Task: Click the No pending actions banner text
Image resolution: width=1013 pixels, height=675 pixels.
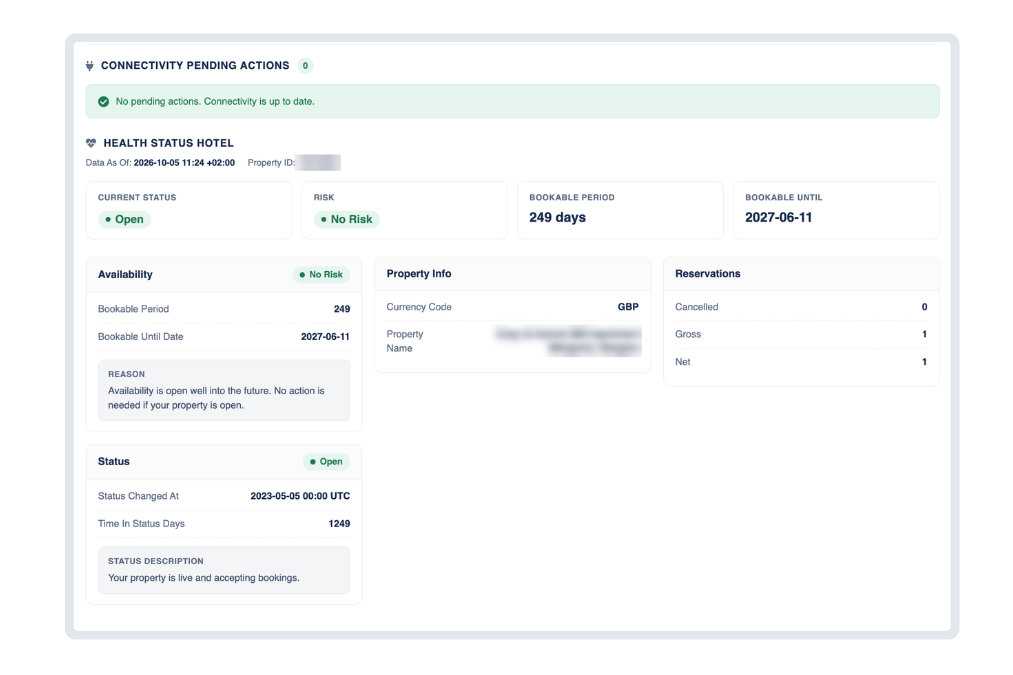Action: pyautogui.click(x=215, y=101)
